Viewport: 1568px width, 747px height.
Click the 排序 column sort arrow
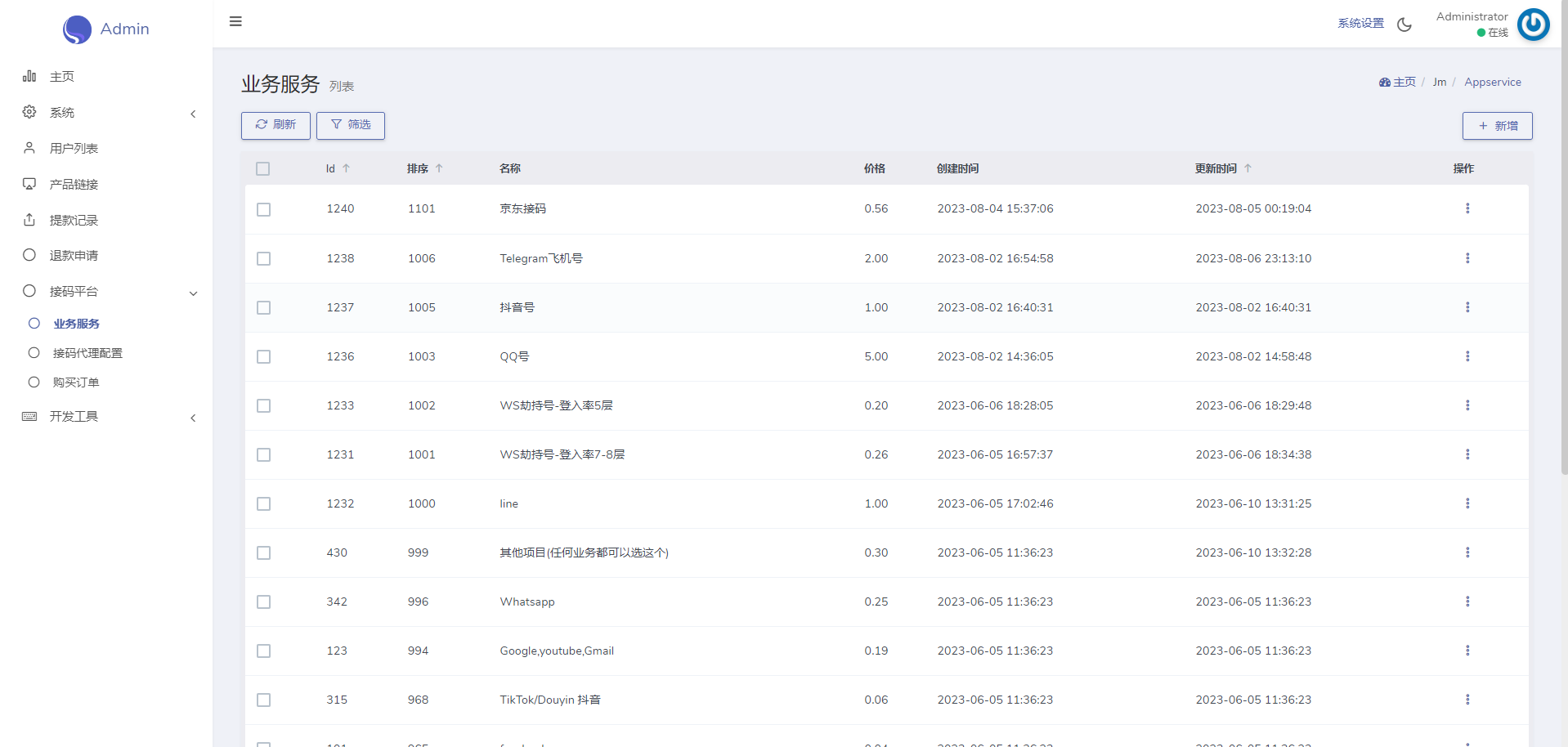pyautogui.click(x=439, y=168)
